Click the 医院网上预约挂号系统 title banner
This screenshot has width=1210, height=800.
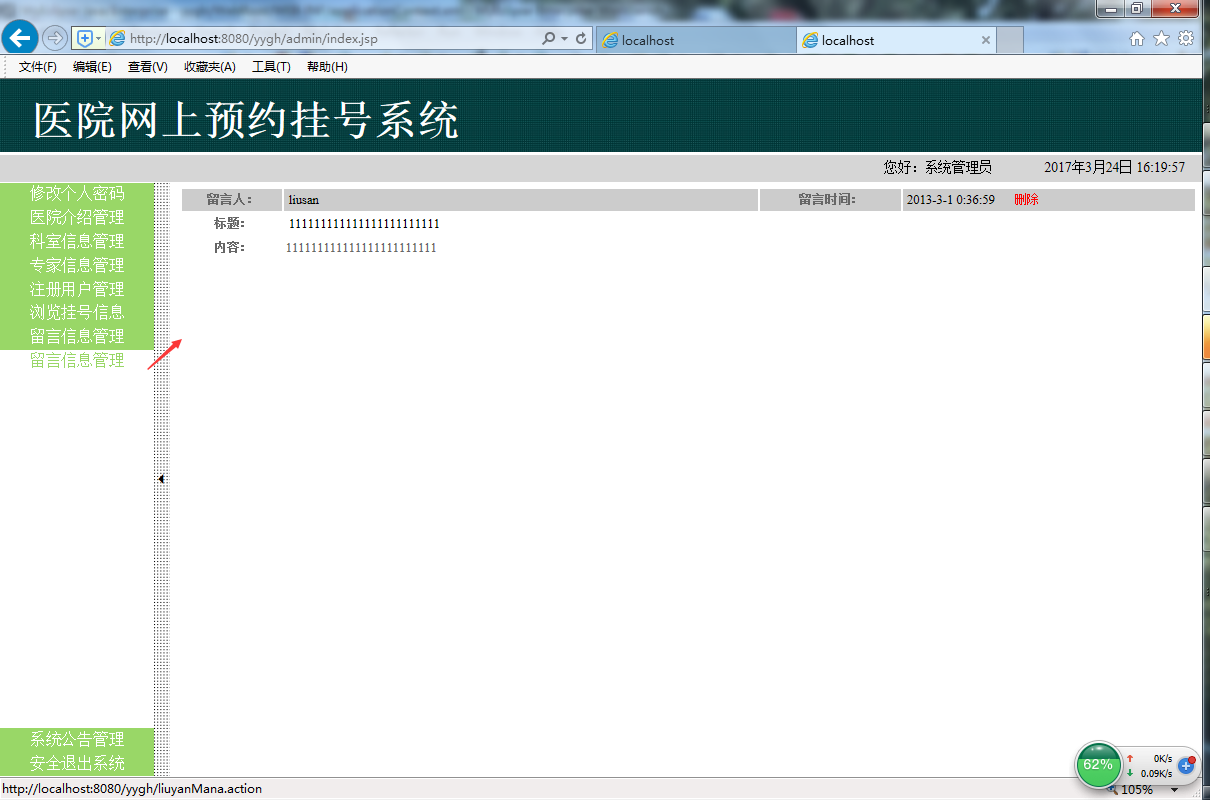coord(246,121)
